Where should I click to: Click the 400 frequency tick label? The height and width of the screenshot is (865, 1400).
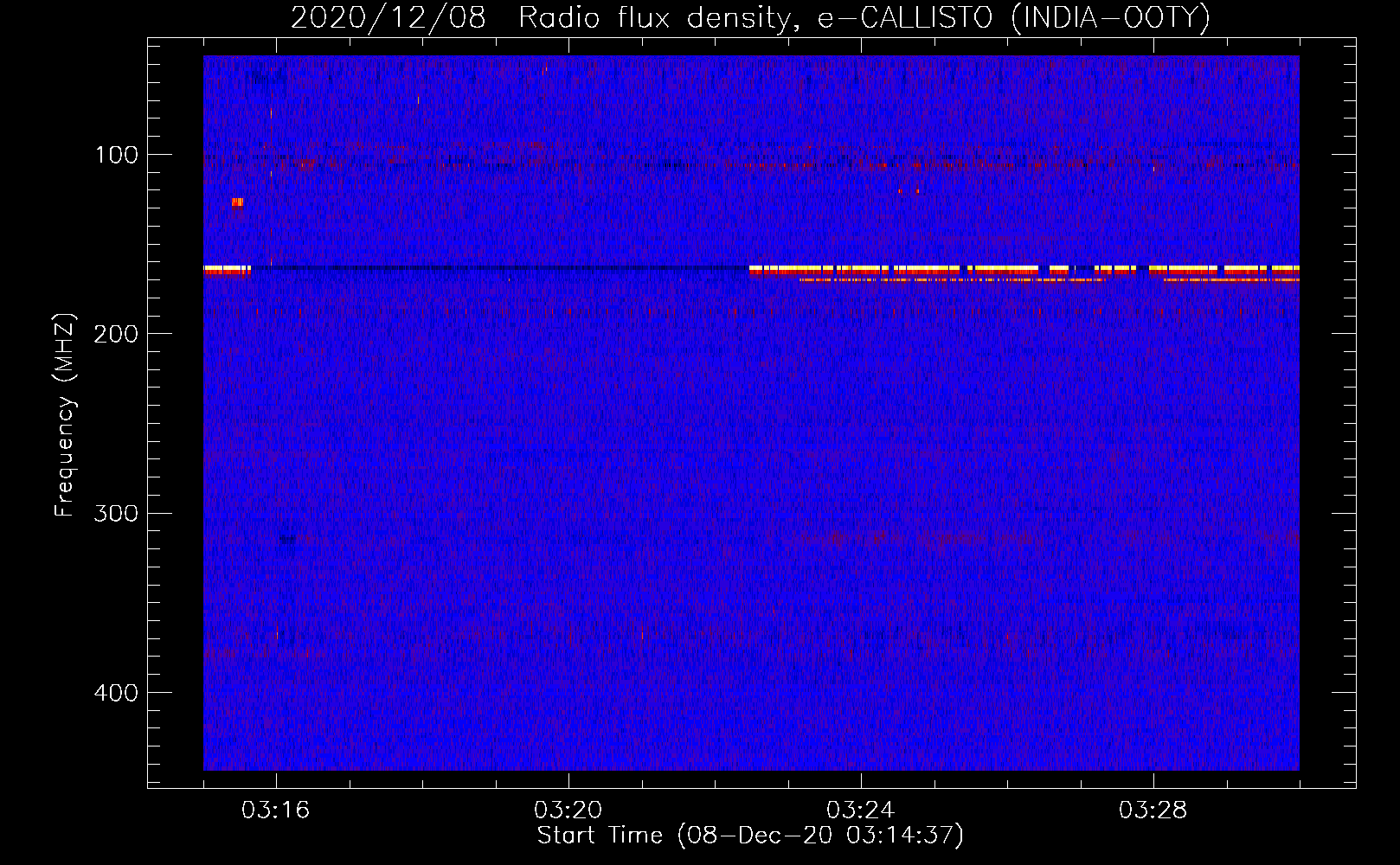click(116, 693)
